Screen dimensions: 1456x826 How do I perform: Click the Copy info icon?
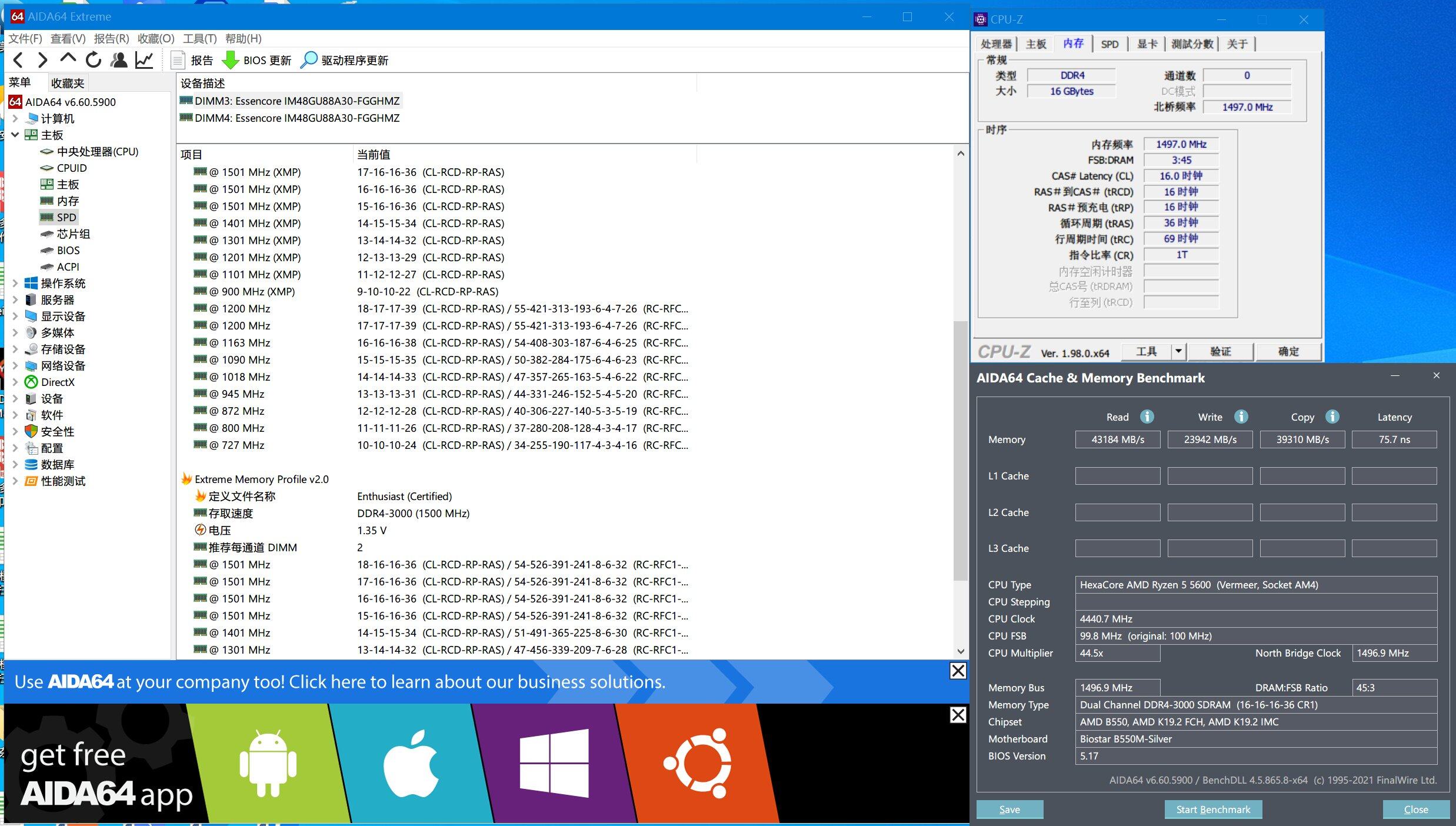tap(1332, 417)
